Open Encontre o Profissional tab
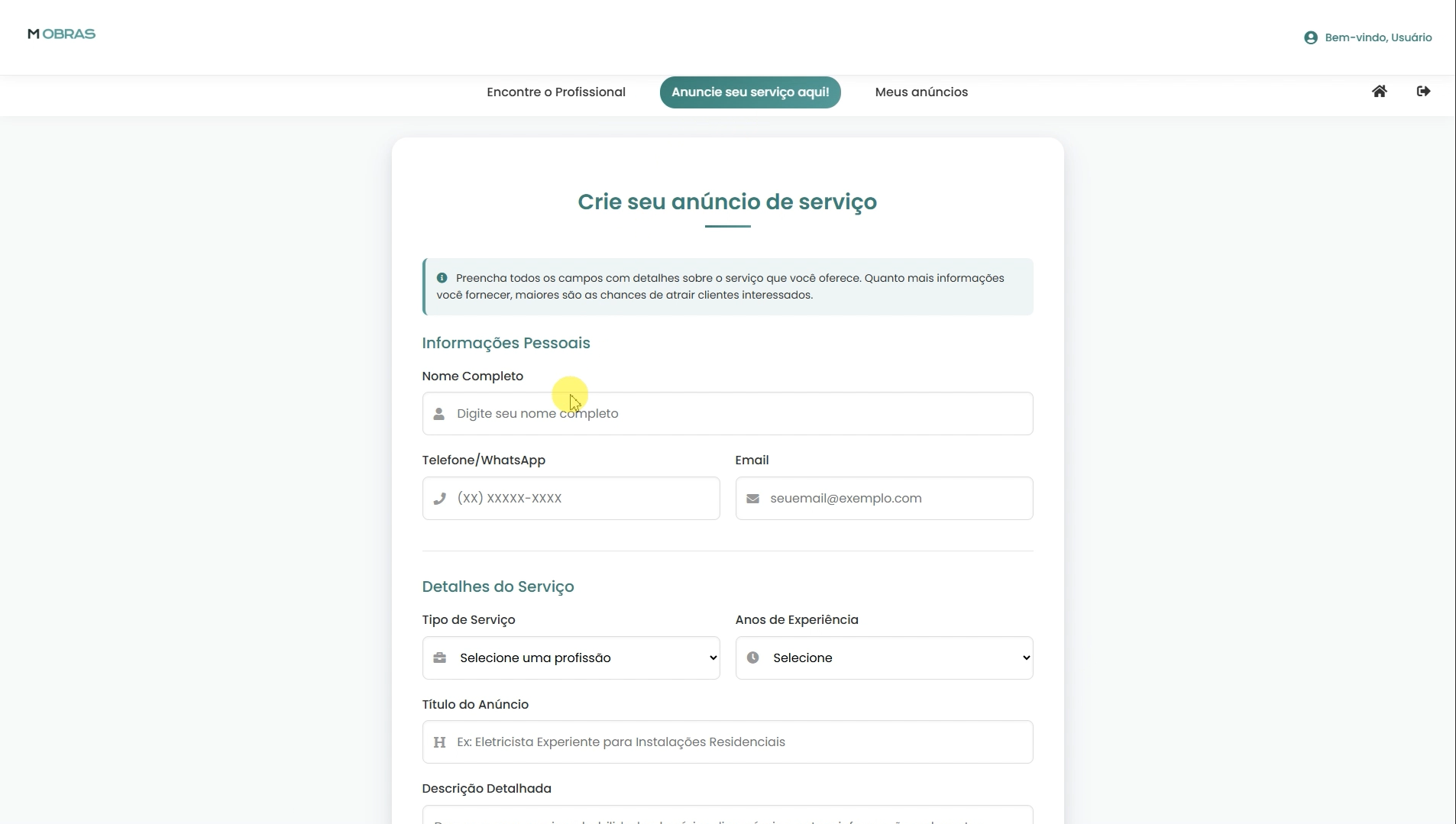1456x824 pixels. point(555,92)
